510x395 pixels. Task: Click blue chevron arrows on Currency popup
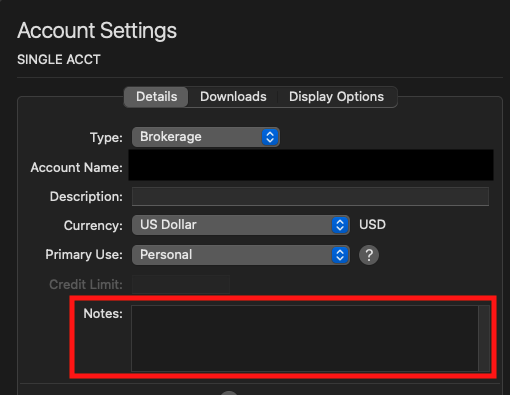coord(340,225)
